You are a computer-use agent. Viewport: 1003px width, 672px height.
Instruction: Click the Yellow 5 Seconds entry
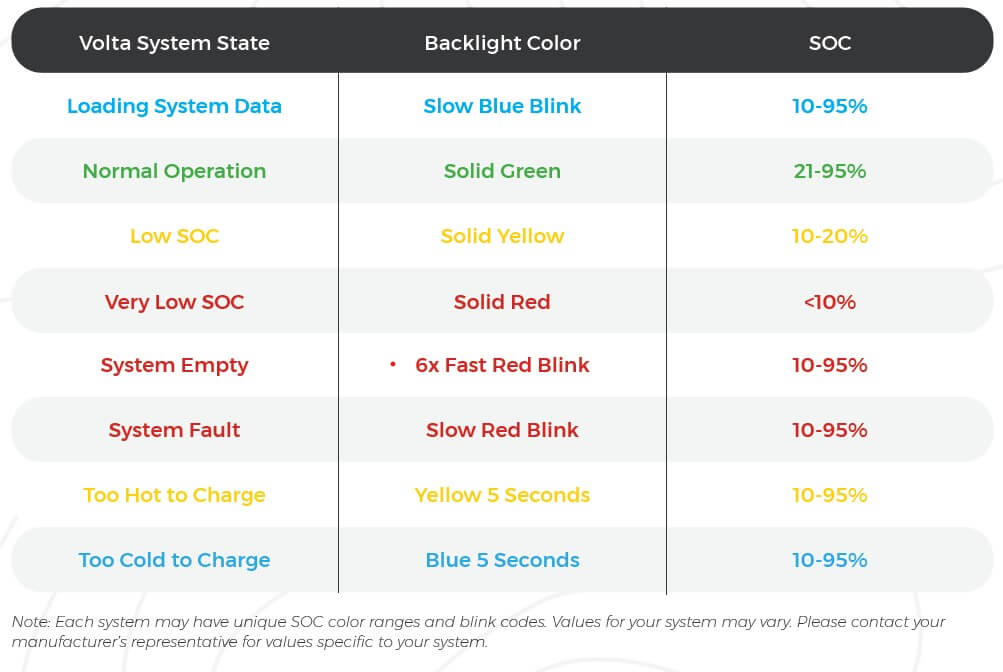[x=502, y=495]
